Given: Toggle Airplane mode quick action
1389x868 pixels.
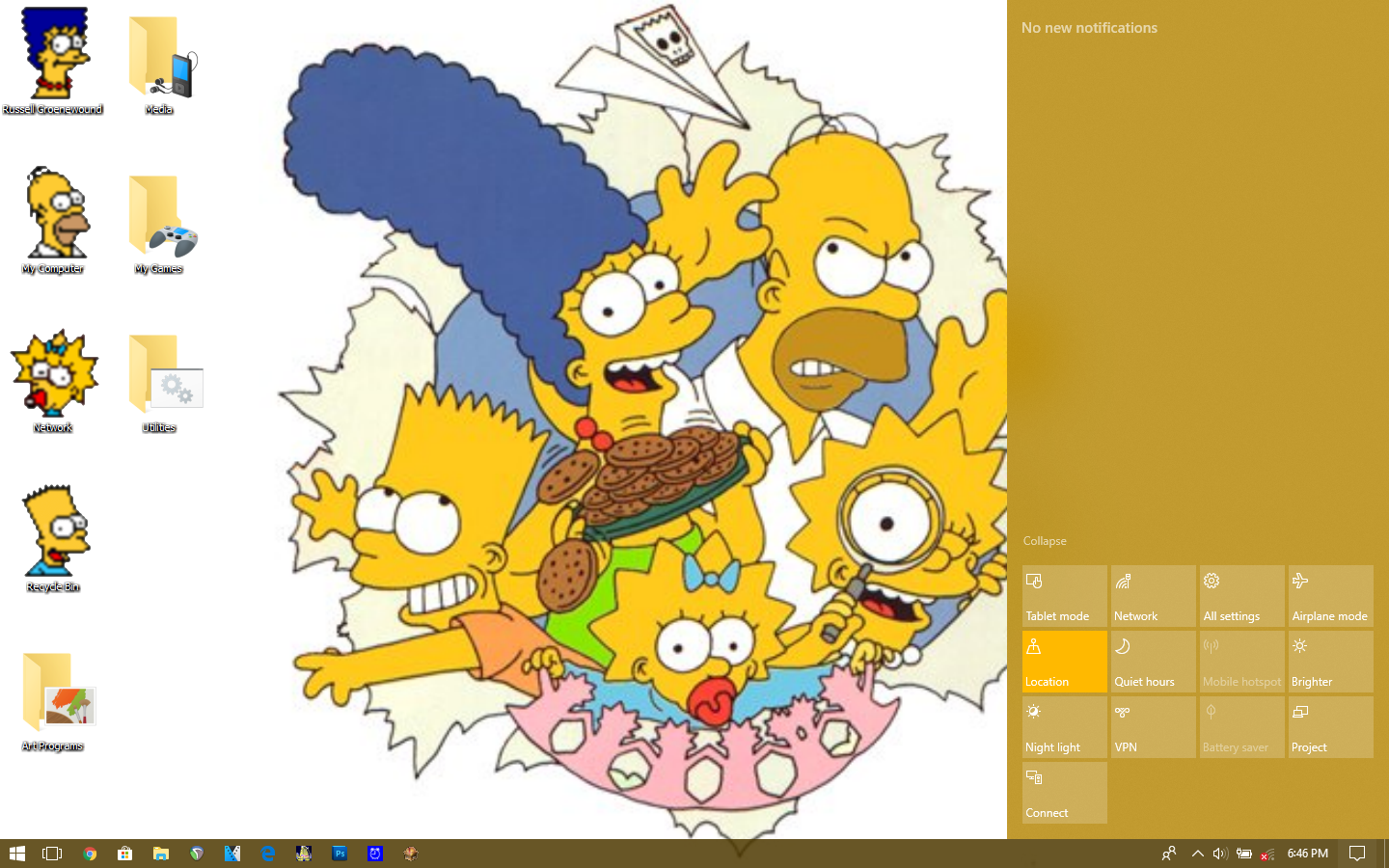Looking at the screenshot, I should pos(1330,595).
